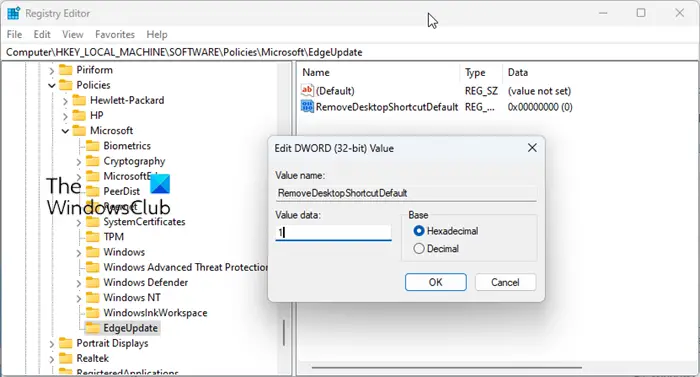Screen dimensions: 700x377
Task: Confirm the DWORD edit with OK
Action: (436, 282)
